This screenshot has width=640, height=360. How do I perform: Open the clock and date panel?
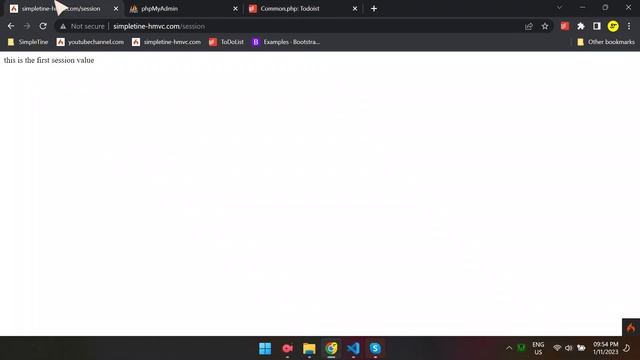(605, 348)
